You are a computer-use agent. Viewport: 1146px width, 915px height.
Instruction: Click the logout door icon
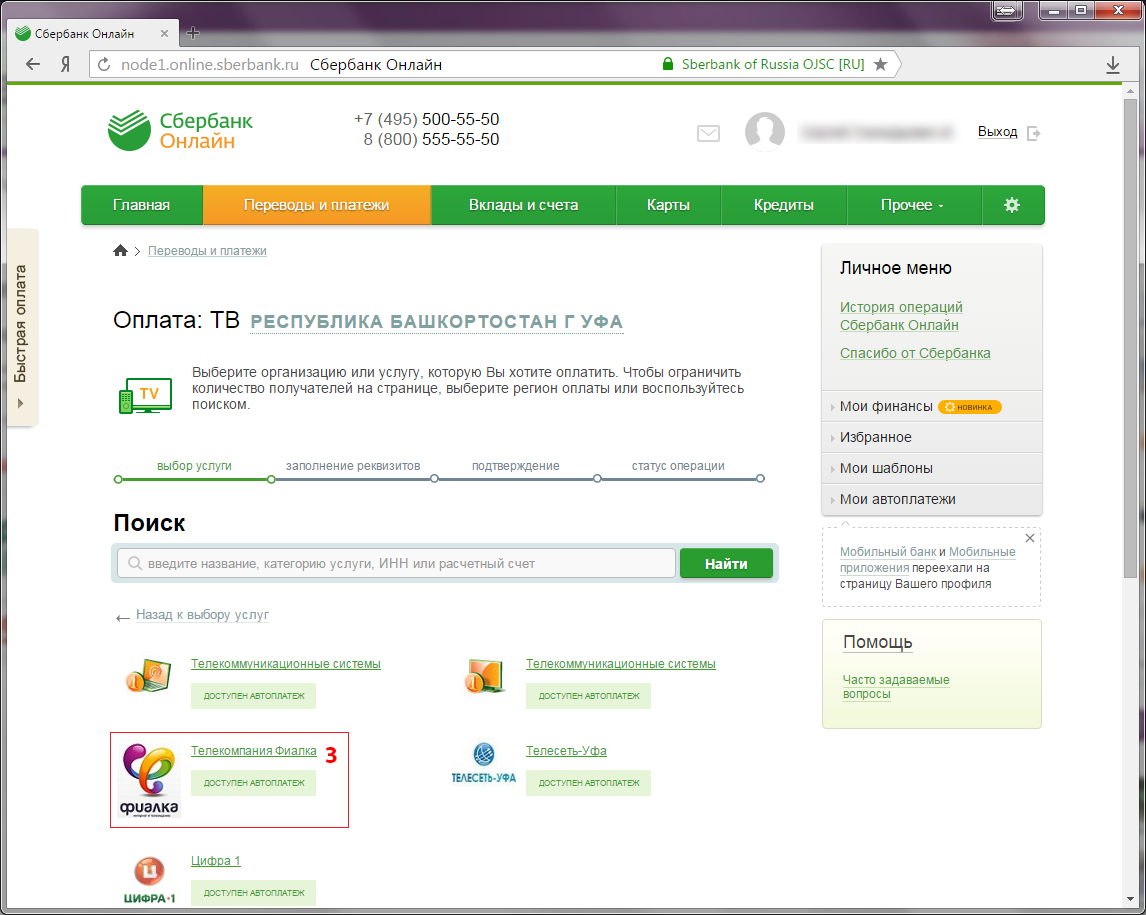point(1033,133)
